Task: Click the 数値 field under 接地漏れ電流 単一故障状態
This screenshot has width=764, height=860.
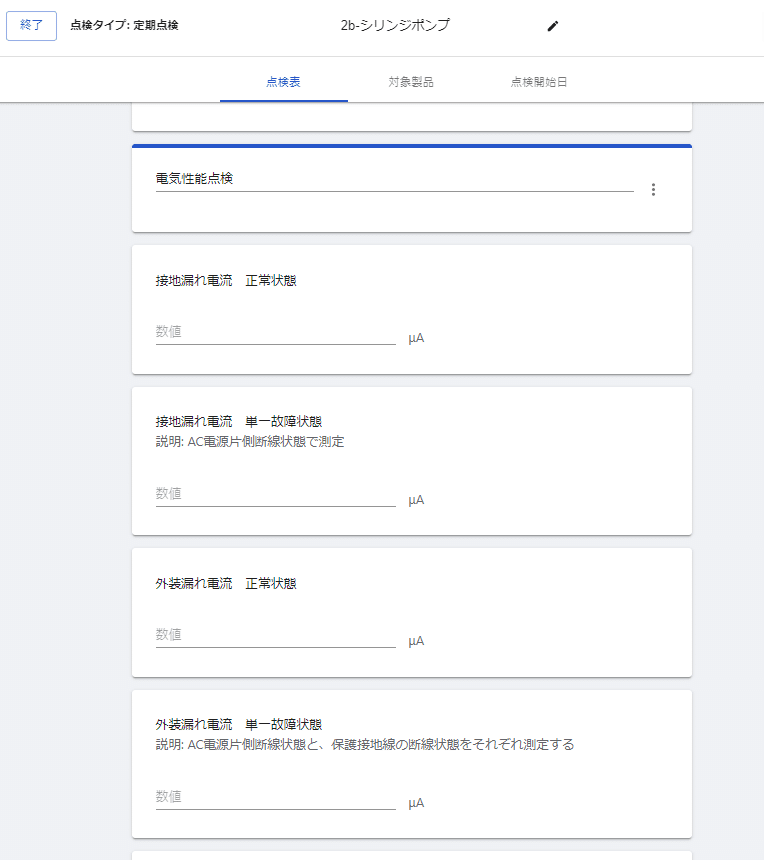Action: point(275,494)
